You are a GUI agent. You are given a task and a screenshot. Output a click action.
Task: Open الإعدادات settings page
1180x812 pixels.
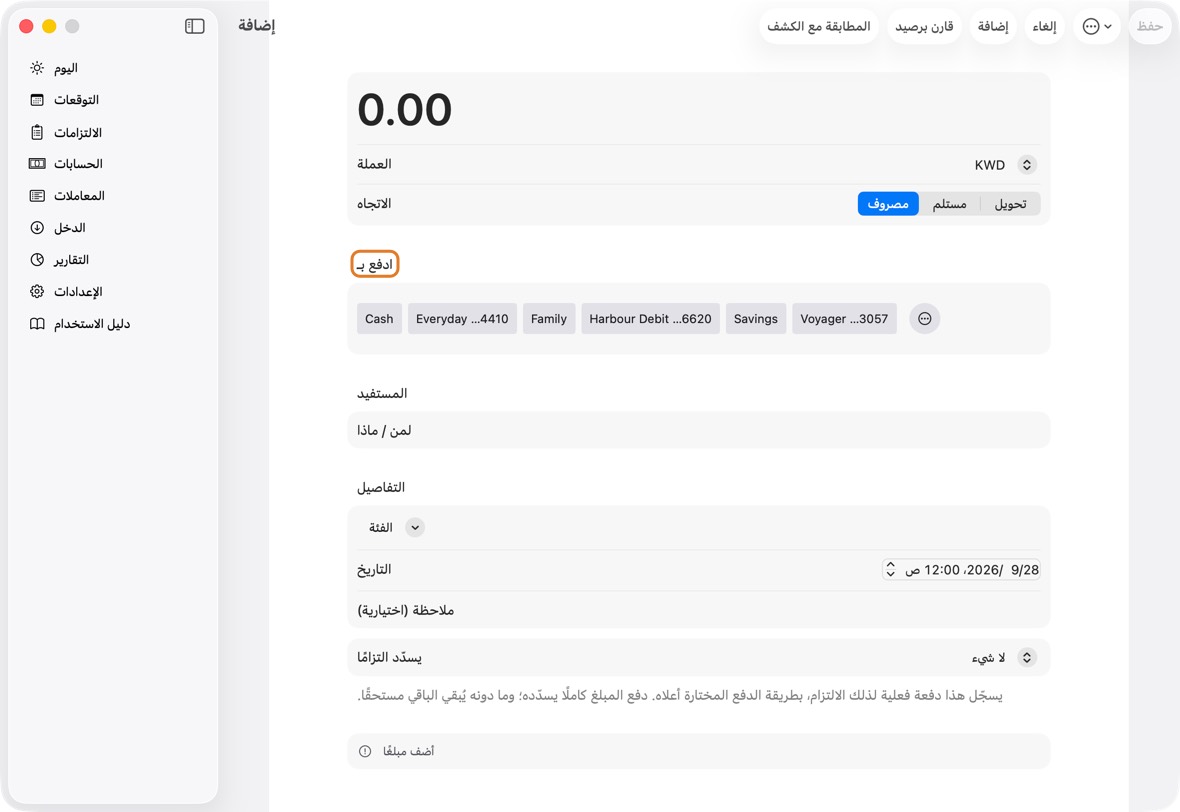[78, 292]
